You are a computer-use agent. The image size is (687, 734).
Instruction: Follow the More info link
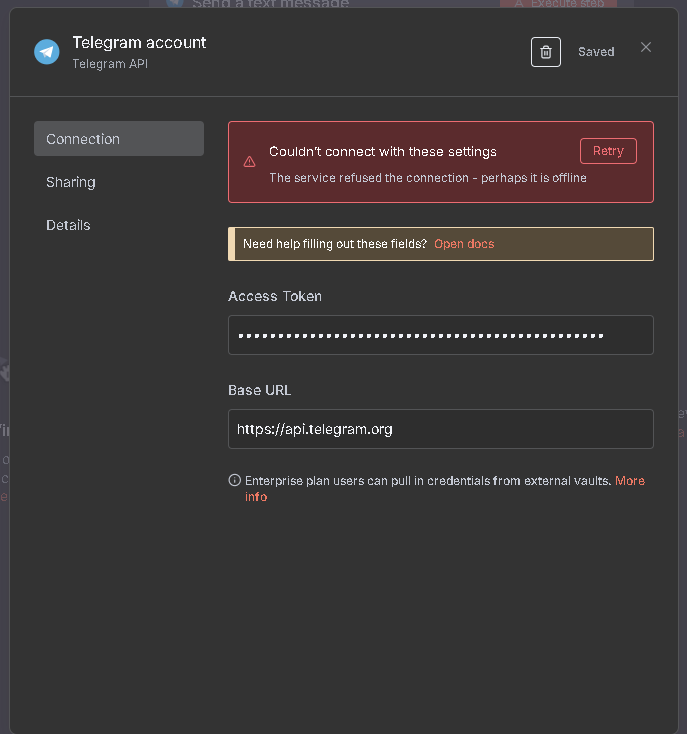tap(629, 481)
